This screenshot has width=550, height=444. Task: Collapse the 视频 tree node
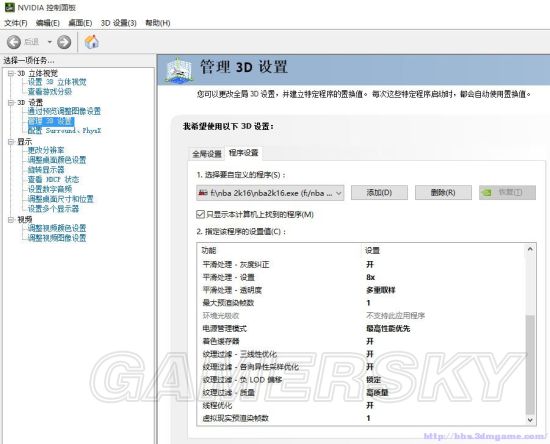11,220
